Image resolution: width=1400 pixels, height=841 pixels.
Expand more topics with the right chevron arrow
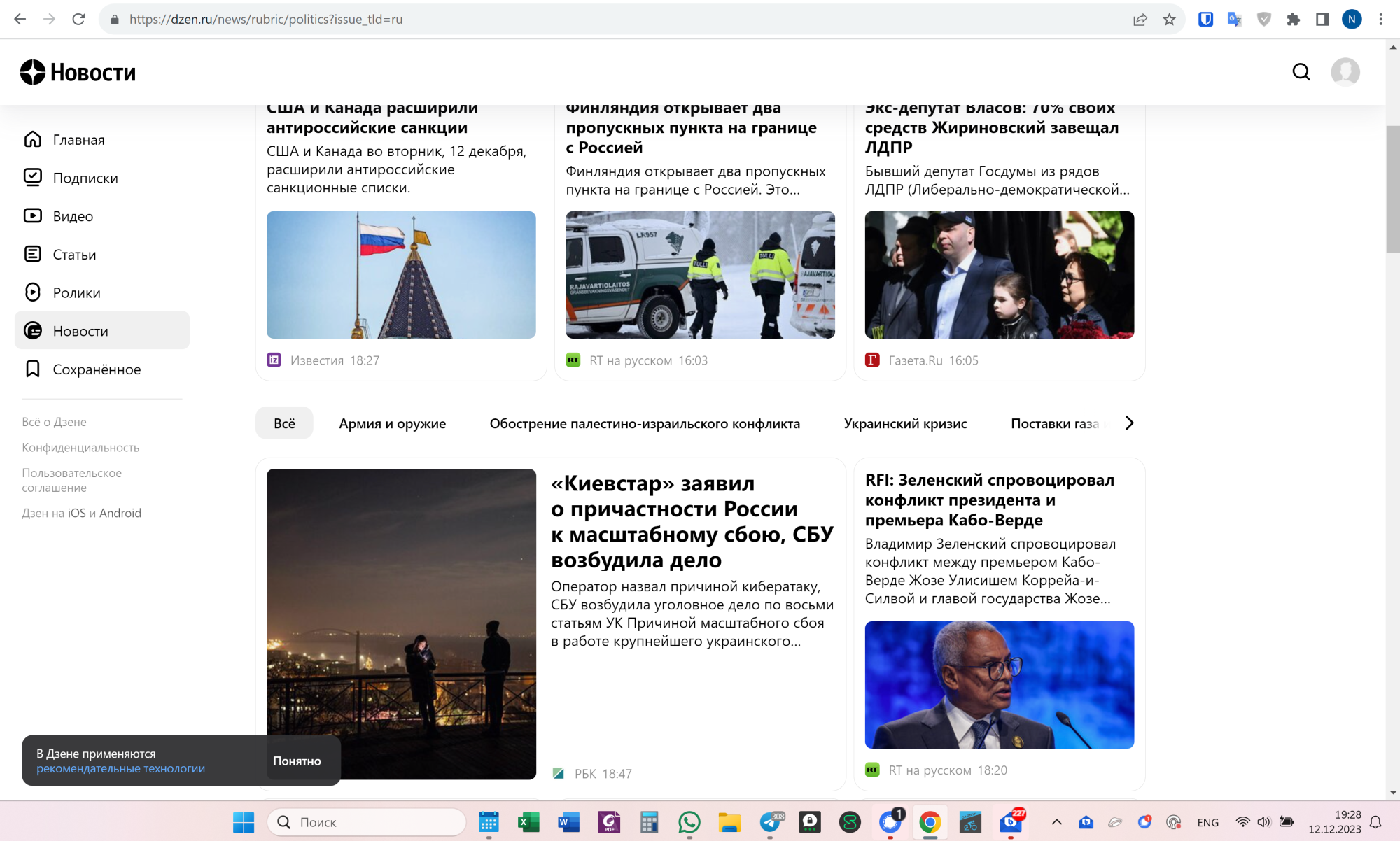1128,423
